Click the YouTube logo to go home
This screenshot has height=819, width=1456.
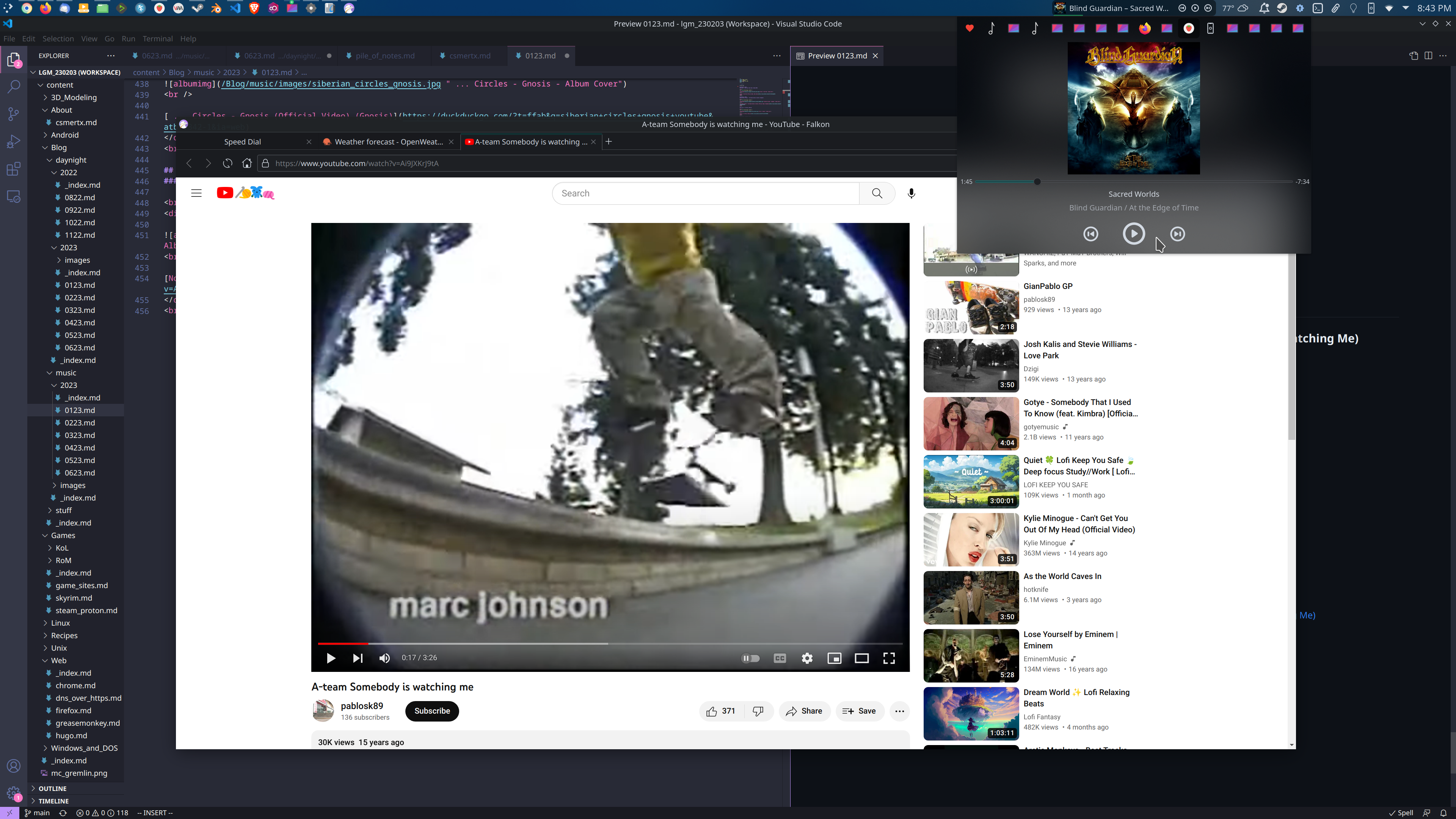[x=246, y=193]
